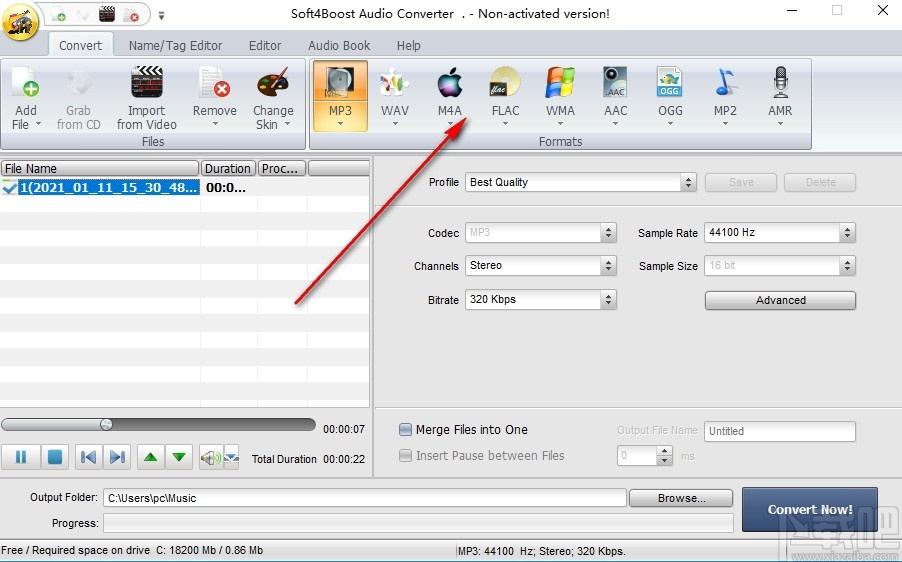
Task: Choose the FLAC format icon
Action: (x=505, y=82)
